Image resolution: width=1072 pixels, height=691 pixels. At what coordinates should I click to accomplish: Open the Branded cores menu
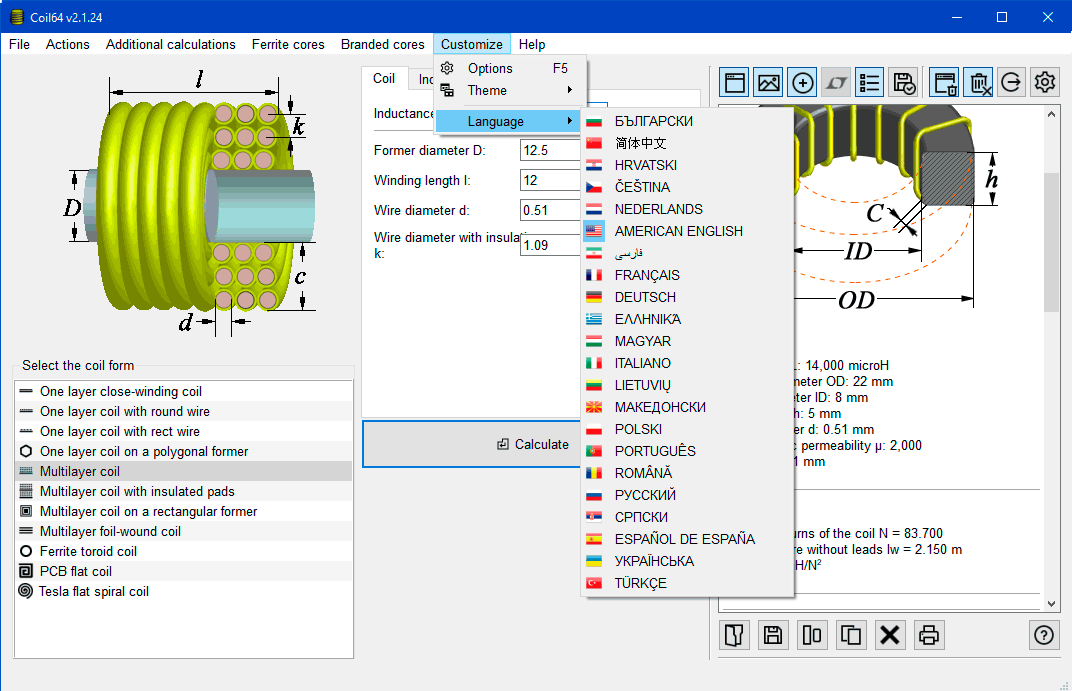[x=383, y=44]
